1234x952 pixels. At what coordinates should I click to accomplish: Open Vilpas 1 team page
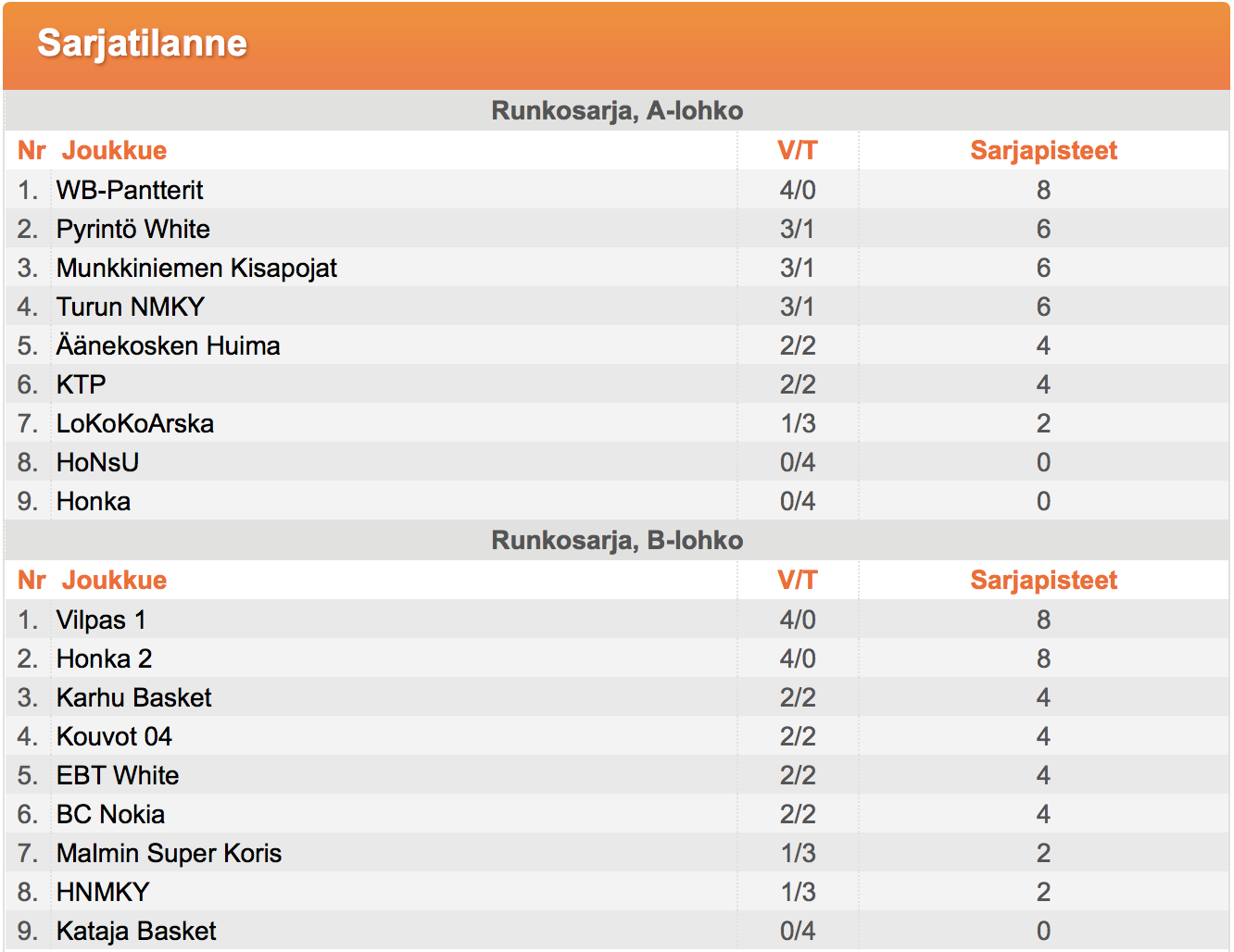pos(101,620)
